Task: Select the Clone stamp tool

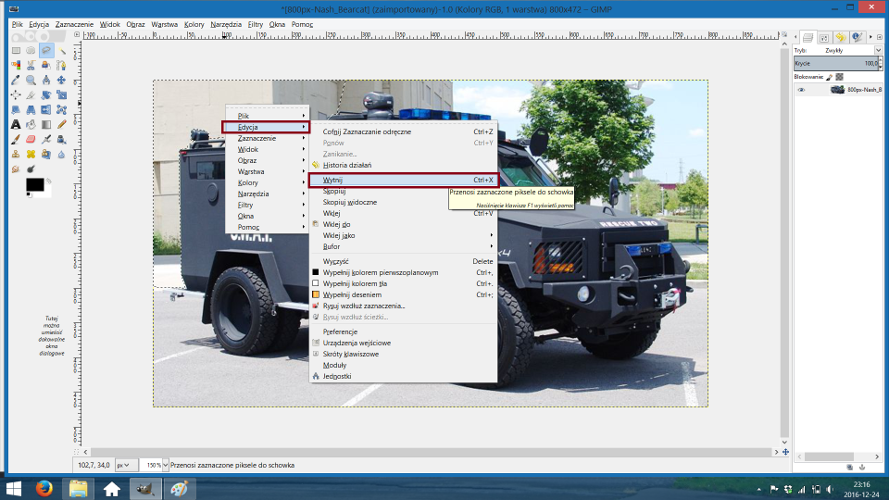Action: tap(16, 154)
